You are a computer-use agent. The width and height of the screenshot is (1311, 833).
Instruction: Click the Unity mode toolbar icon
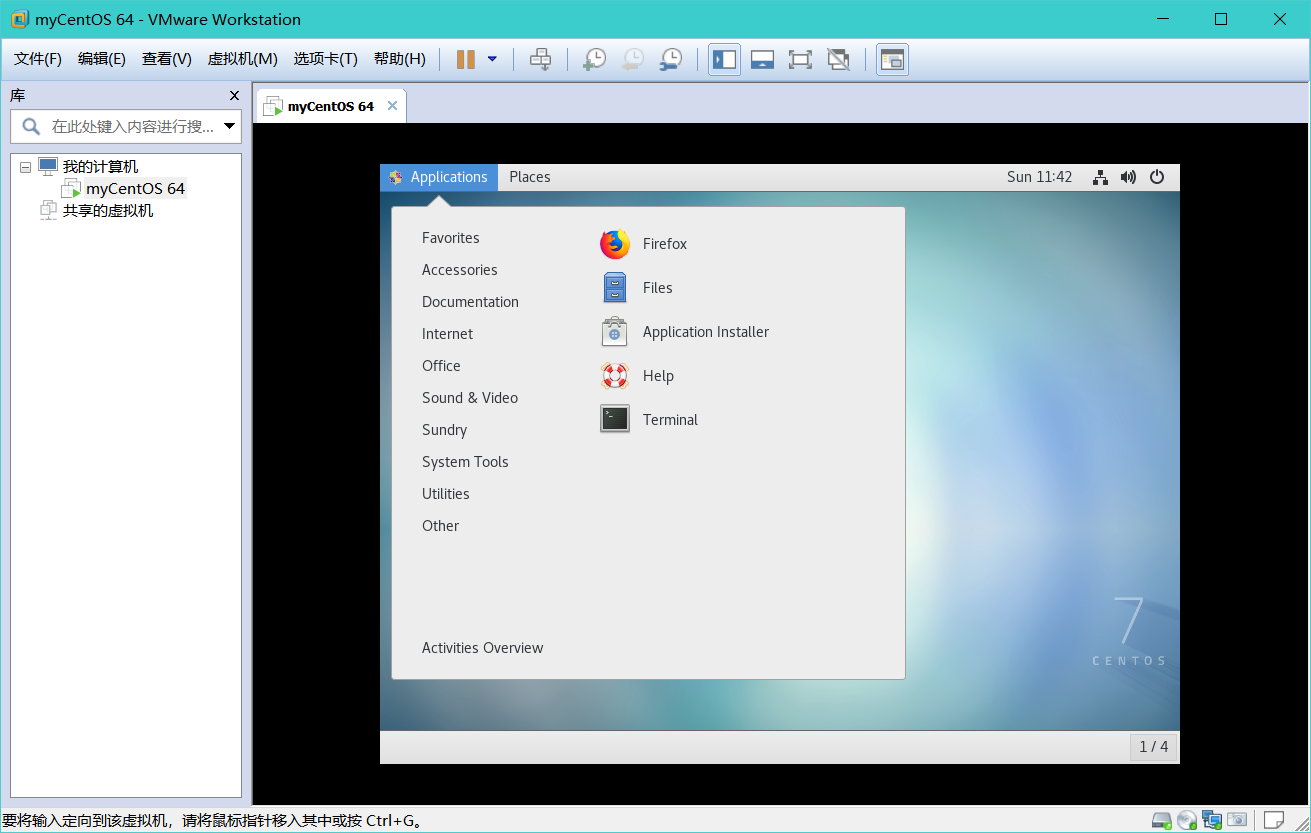point(838,59)
